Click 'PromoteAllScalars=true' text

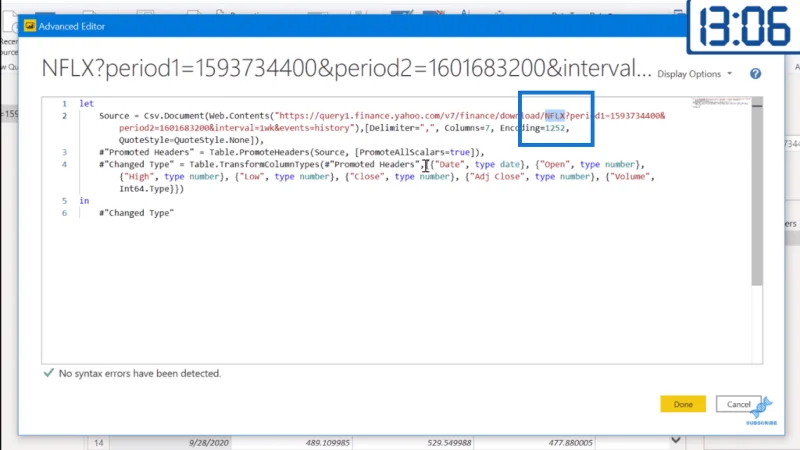414,152
